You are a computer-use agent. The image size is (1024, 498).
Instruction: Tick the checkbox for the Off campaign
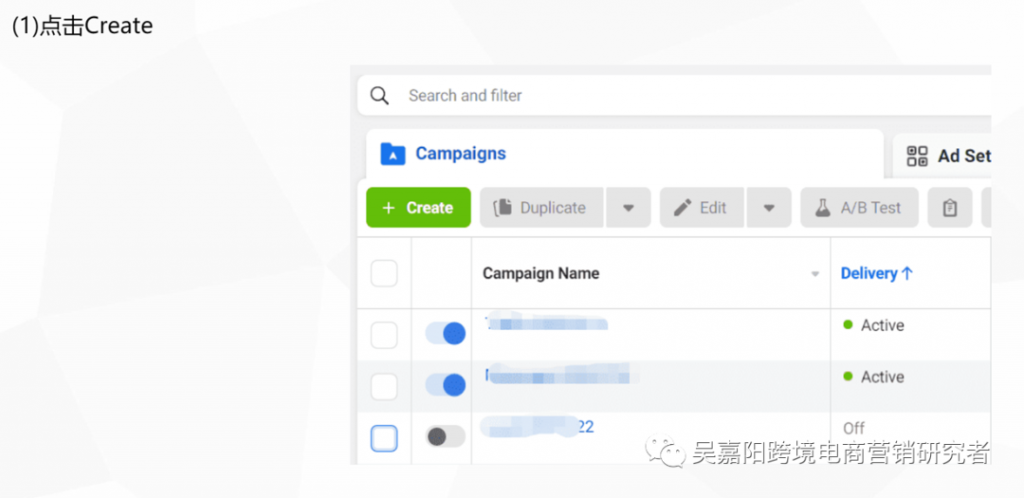[384, 438]
